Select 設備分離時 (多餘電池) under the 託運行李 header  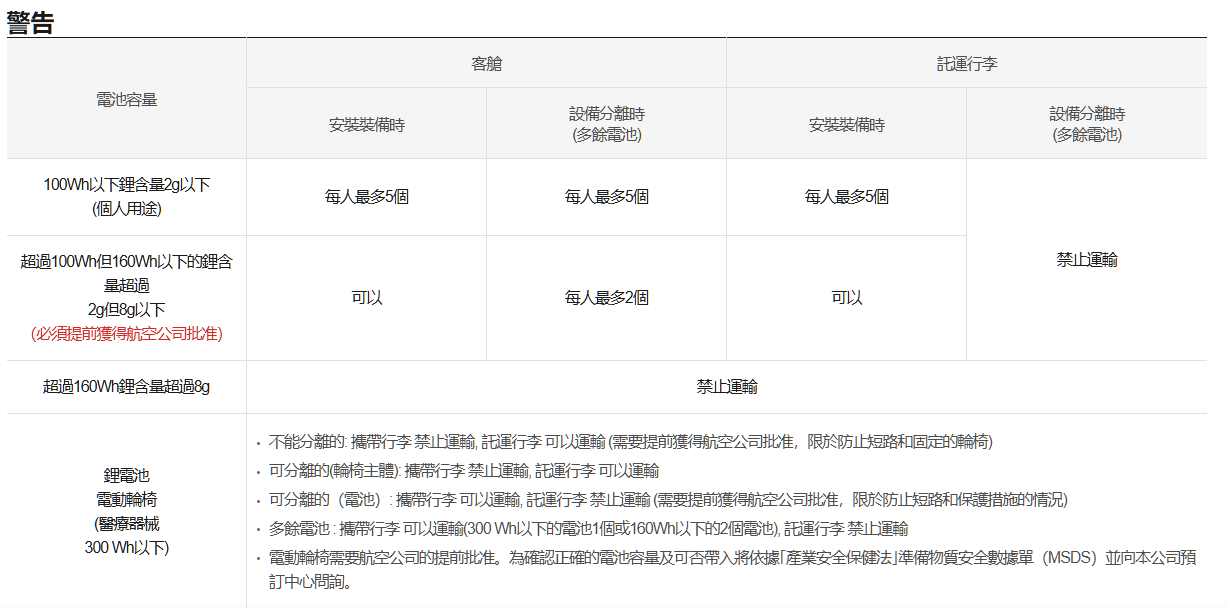click(1087, 124)
